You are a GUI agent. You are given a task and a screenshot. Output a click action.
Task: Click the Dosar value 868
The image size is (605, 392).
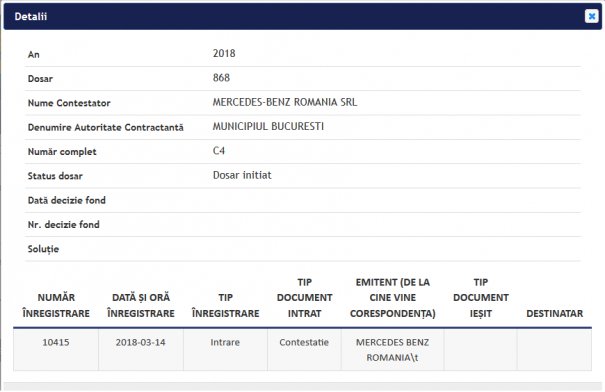[221, 78]
